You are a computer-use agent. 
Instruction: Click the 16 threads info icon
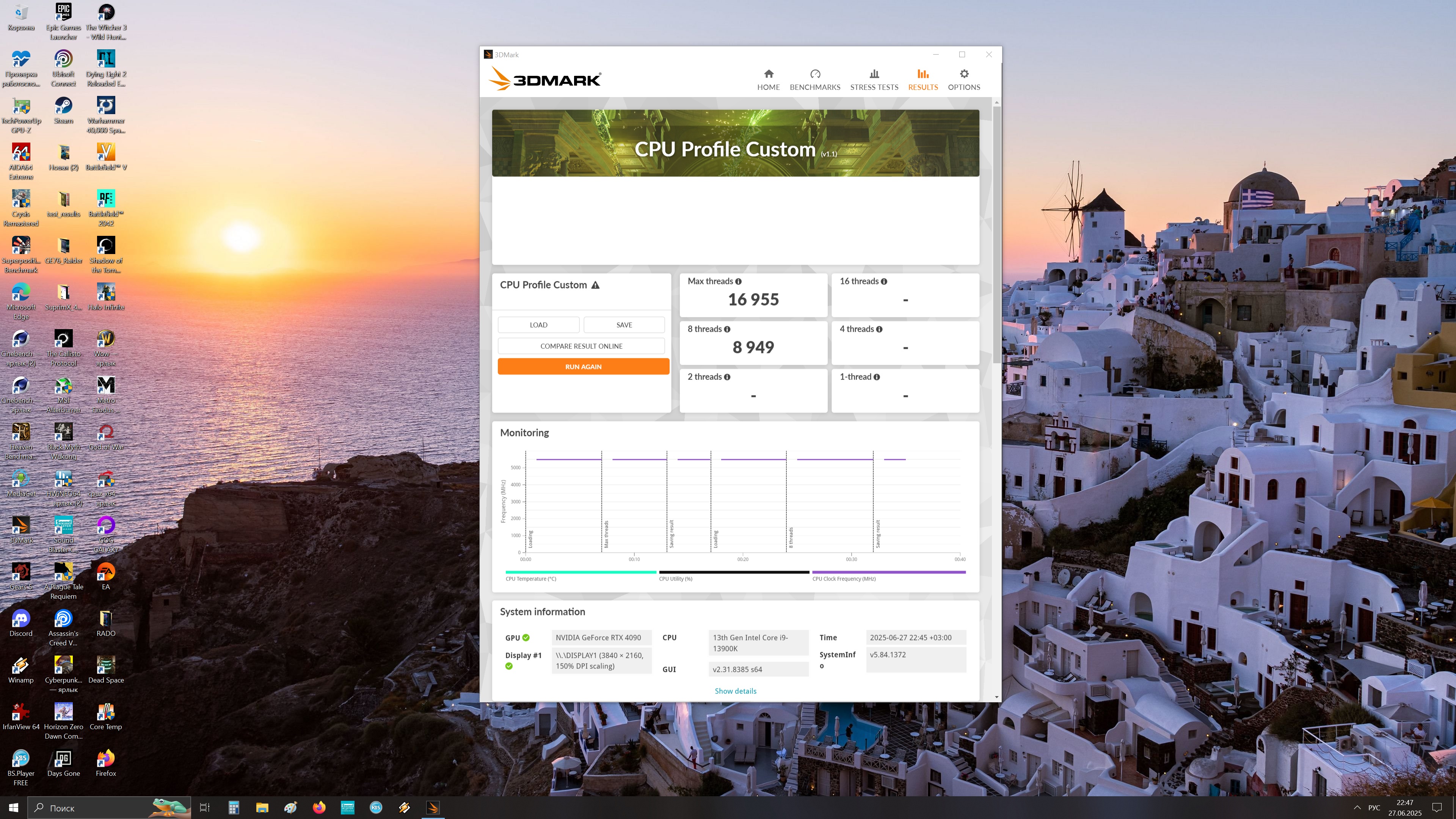(884, 281)
